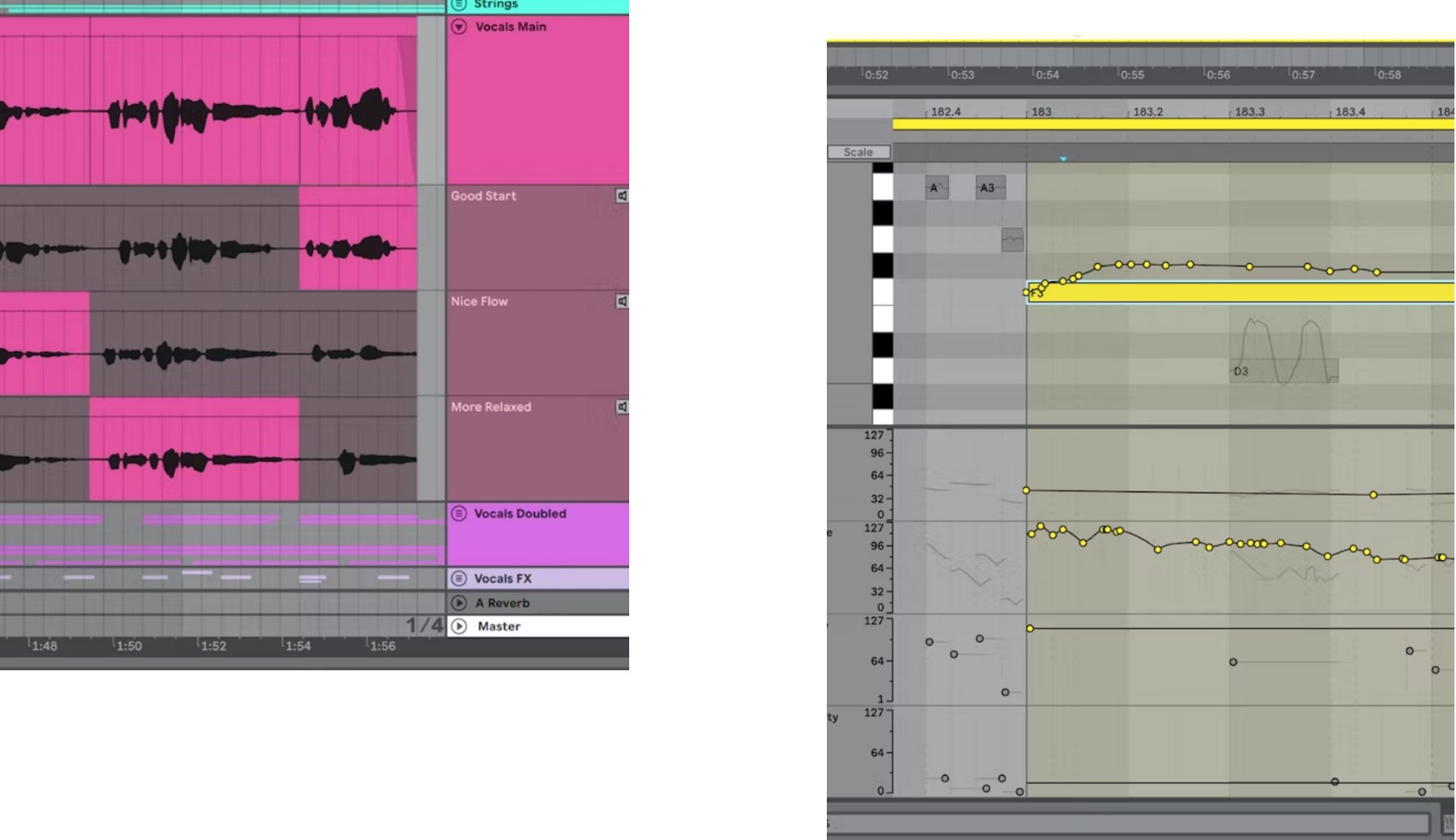1456x840 pixels.
Task: Click the Vocals FX track icon
Action: (x=459, y=578)
